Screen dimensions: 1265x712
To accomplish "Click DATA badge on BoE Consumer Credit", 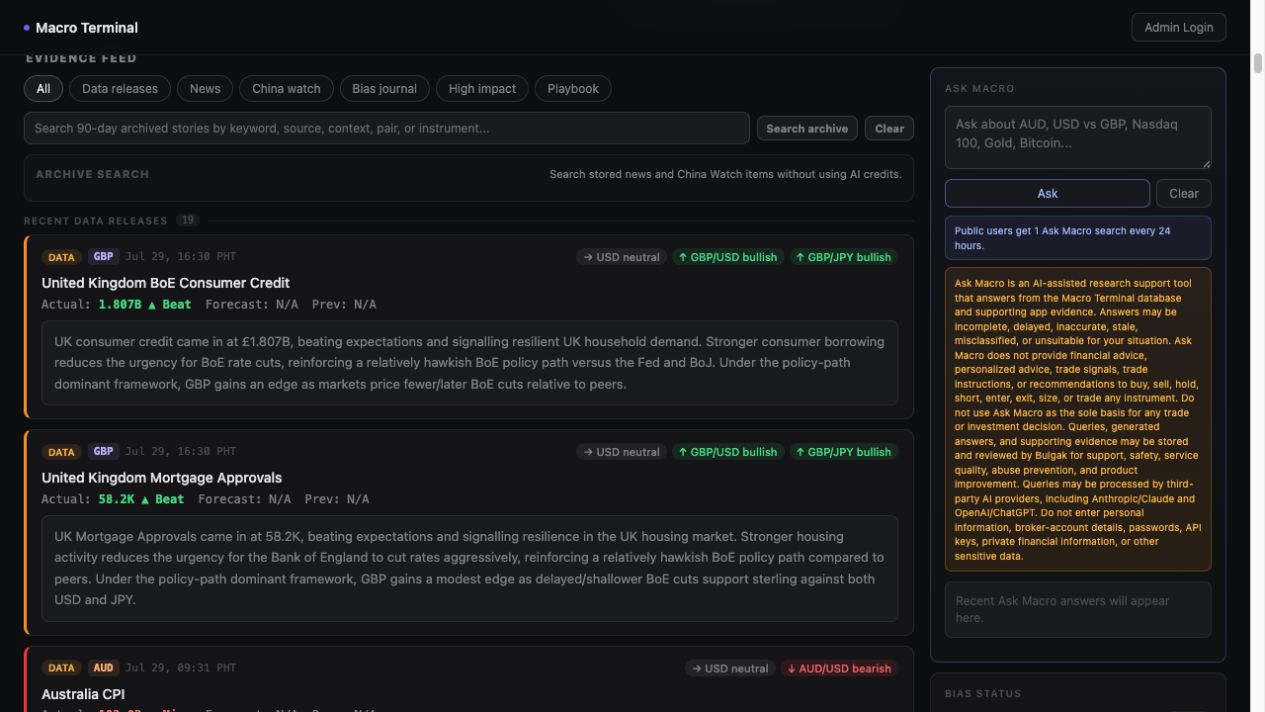I will click(62, 257).
